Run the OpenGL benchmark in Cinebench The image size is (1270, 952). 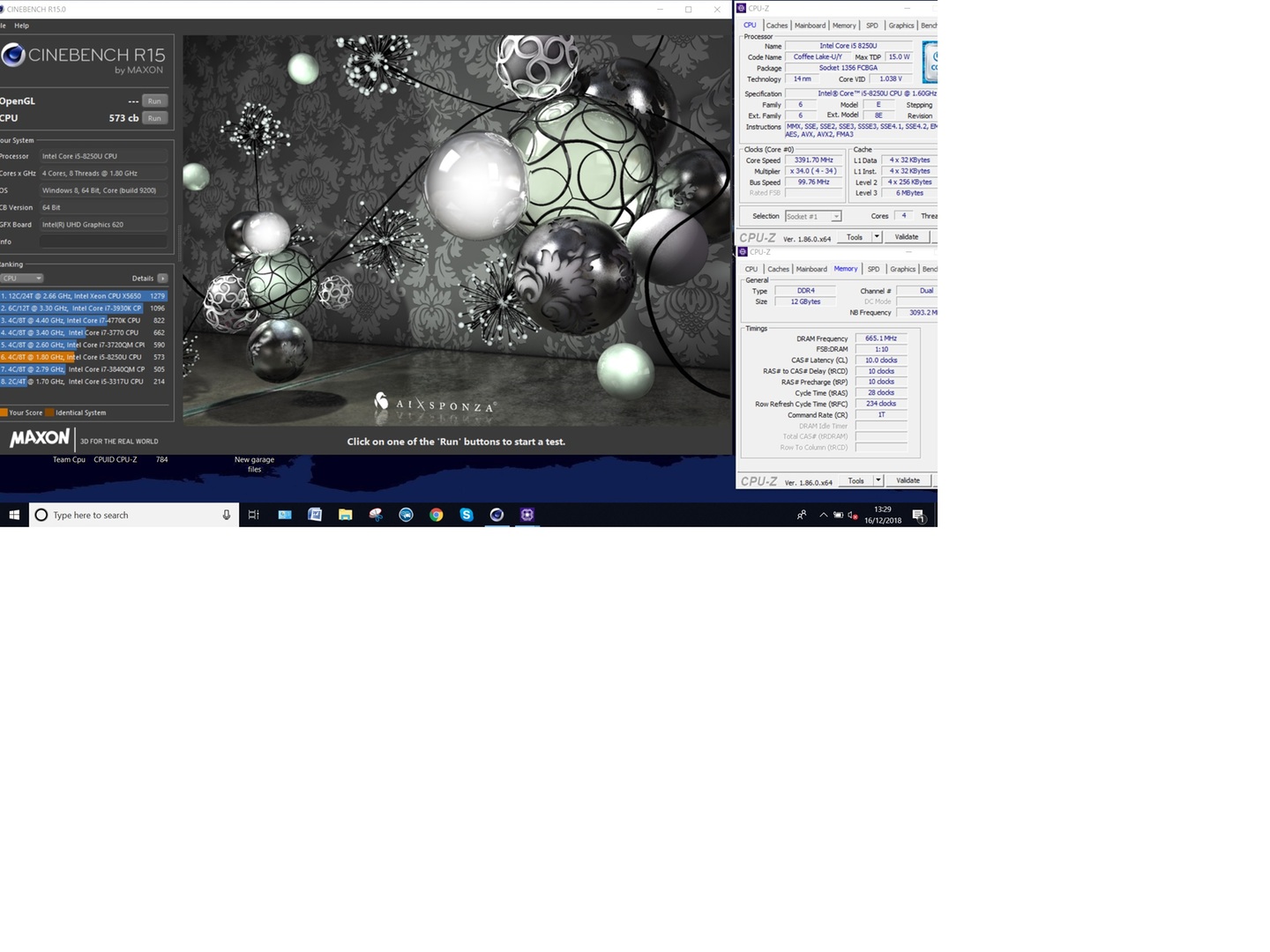[x=154, y=101]
